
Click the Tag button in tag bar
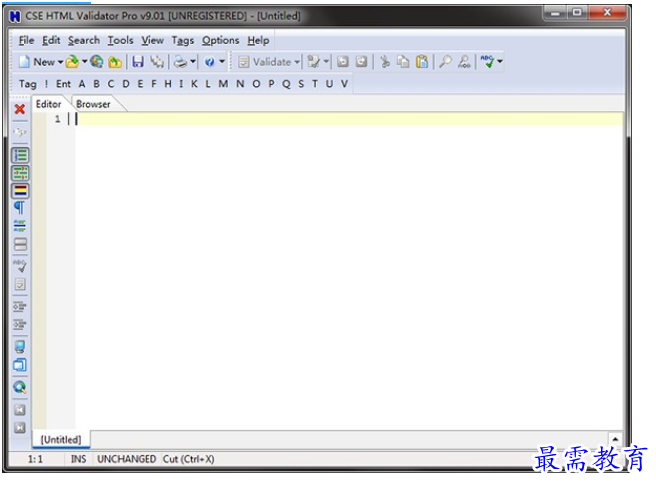(x=28, y=84)
